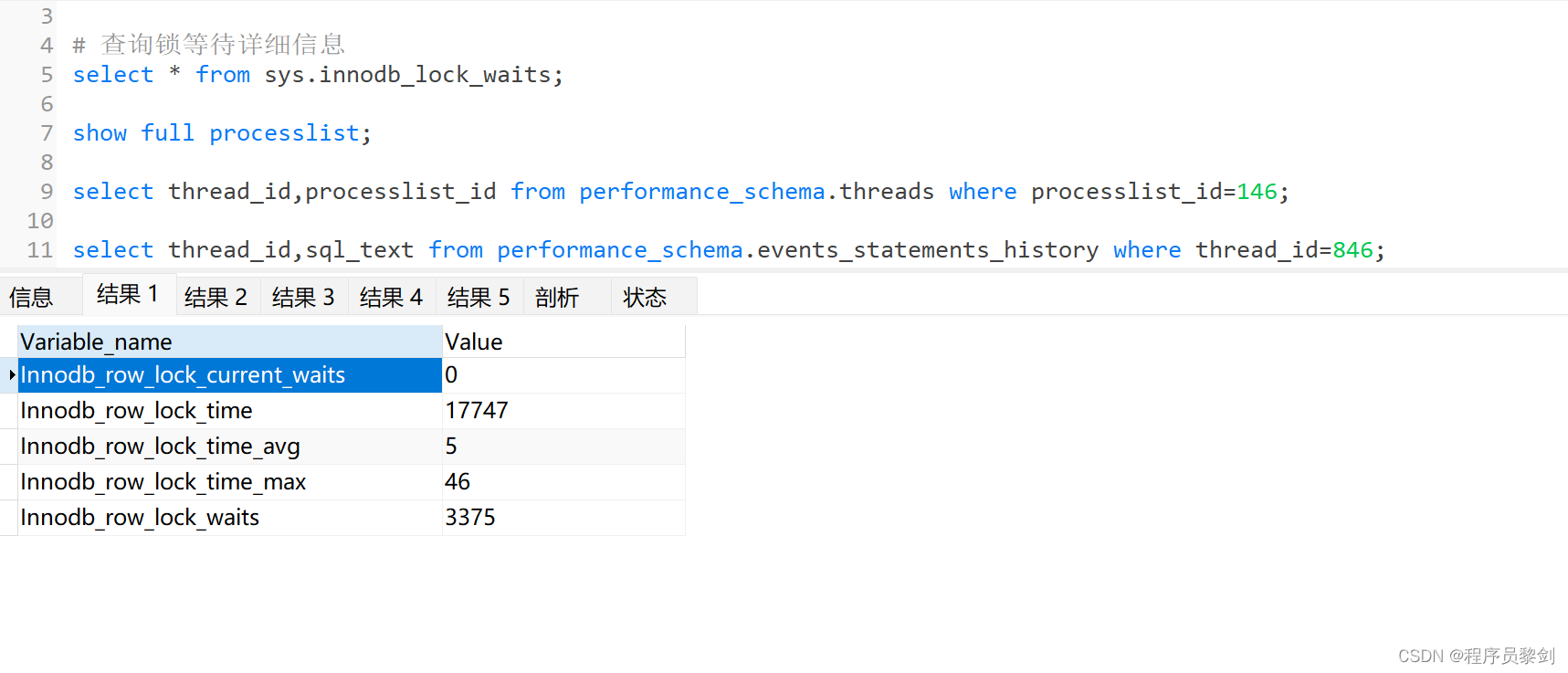1568x673 pixels.
Task: Click line number 11 in the gutter
Action: 40,250
